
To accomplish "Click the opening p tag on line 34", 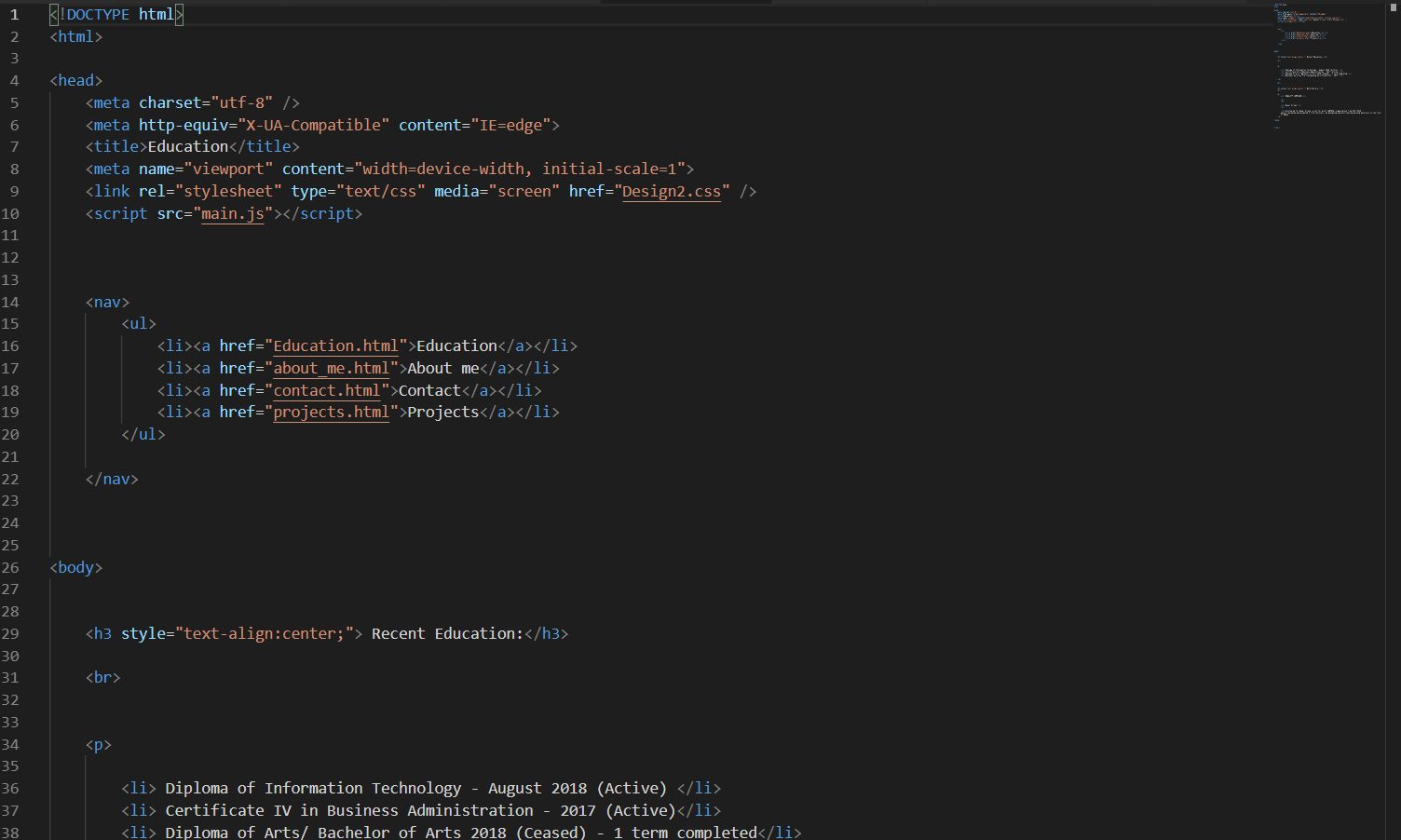I will click(x=99, y=745).
